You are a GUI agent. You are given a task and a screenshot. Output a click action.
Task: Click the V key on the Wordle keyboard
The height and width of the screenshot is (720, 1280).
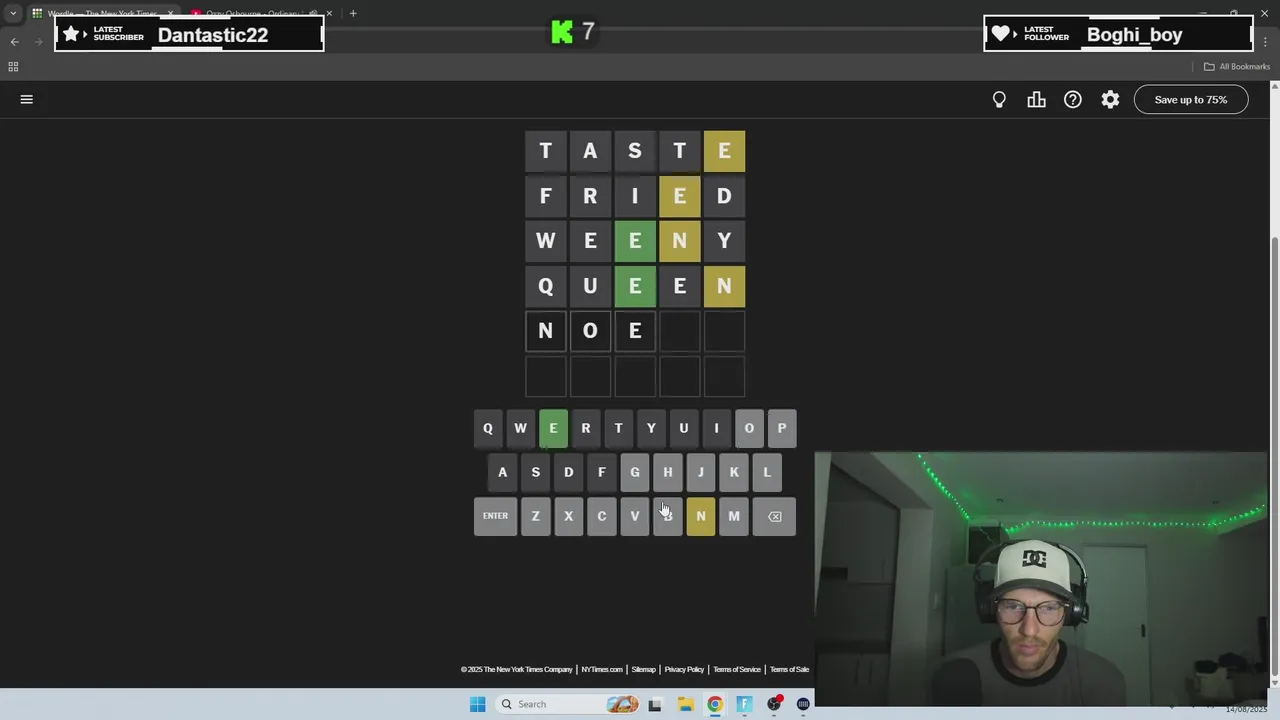[x=634, y=516]
